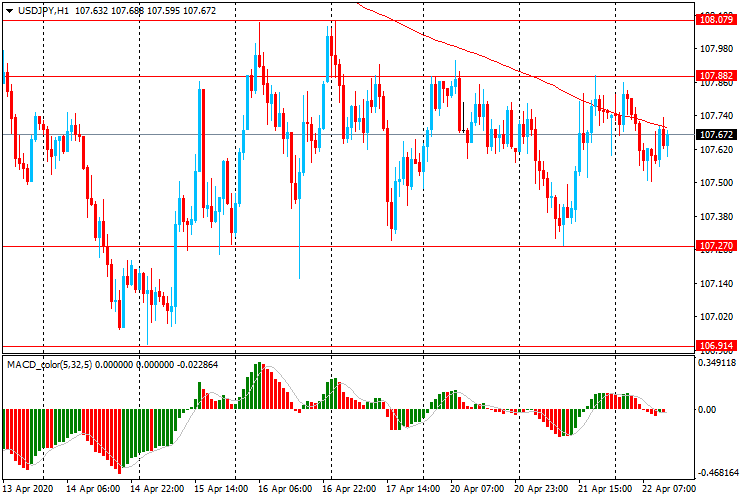
Task: Click the 13 Apr 2020 date label
Action: [27, 490]
